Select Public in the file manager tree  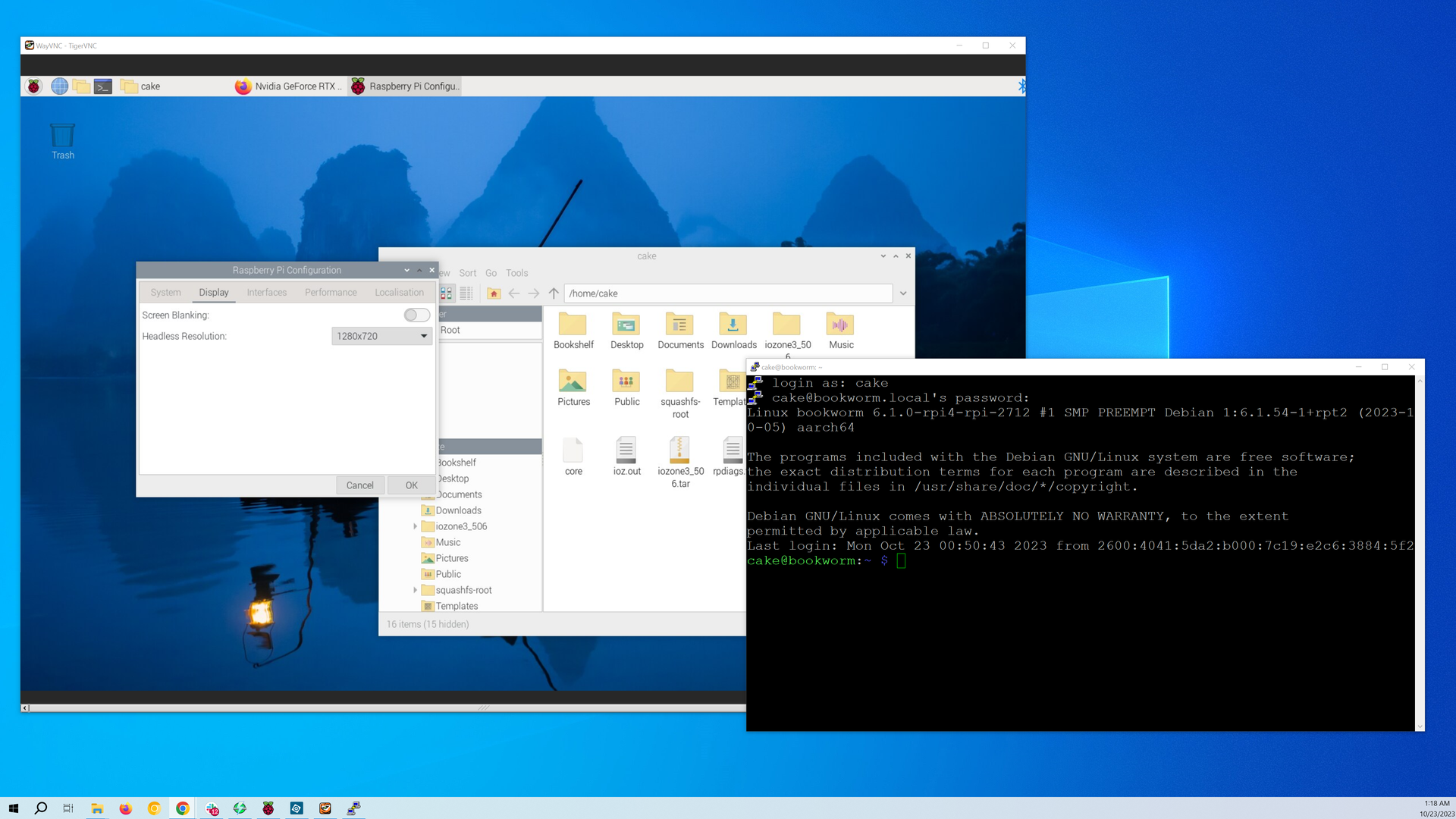click(448, 574)
